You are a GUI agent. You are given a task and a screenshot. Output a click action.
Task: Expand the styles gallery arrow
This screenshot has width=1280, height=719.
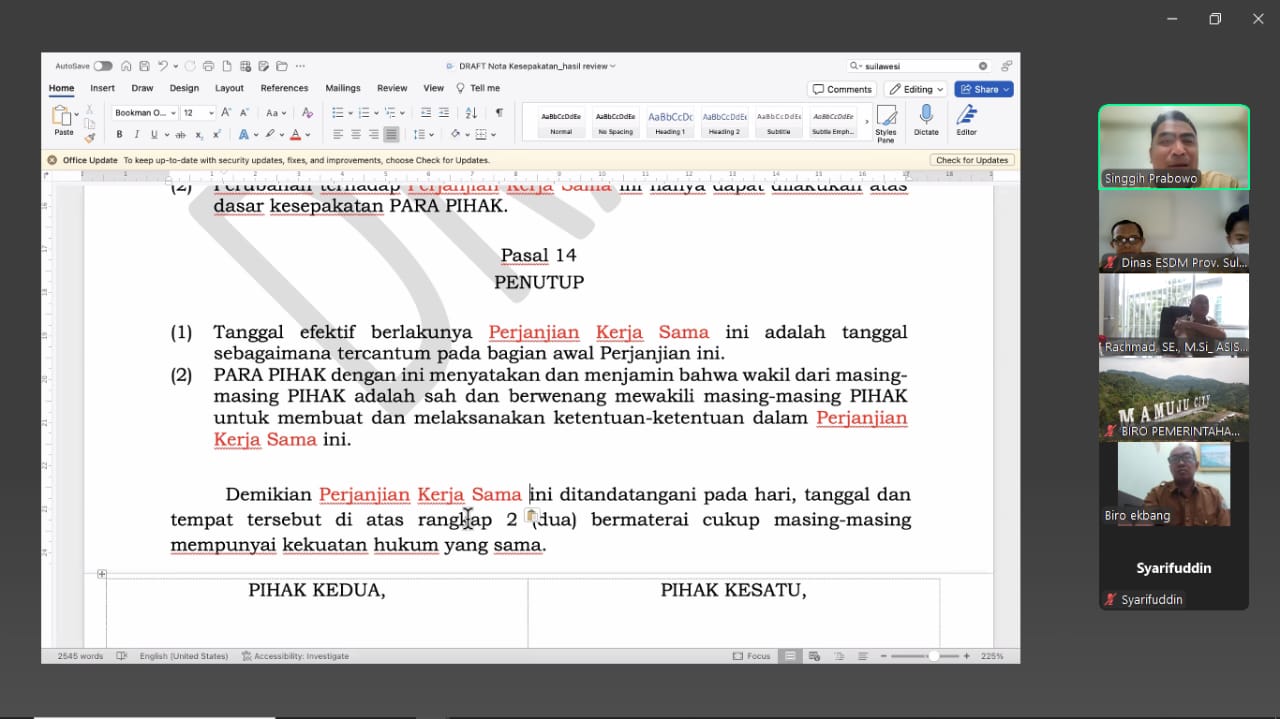pyautogui.click(x=866, y=122)
